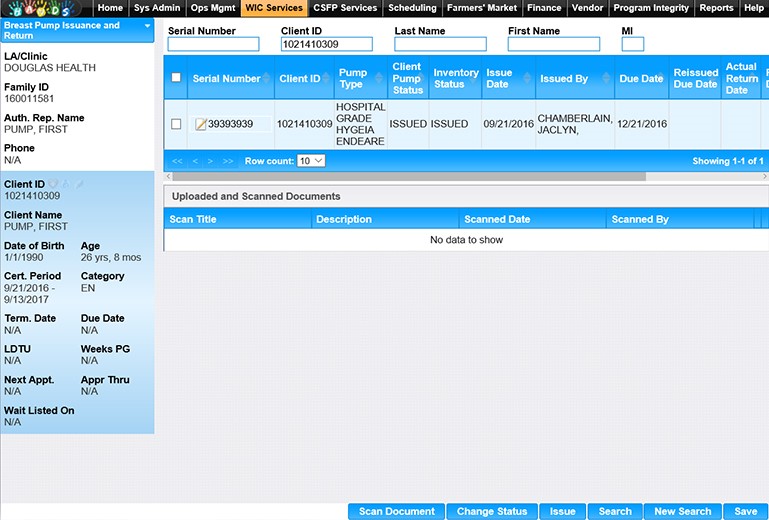Click the heart icon next to Client ID

tap(54, 184)
